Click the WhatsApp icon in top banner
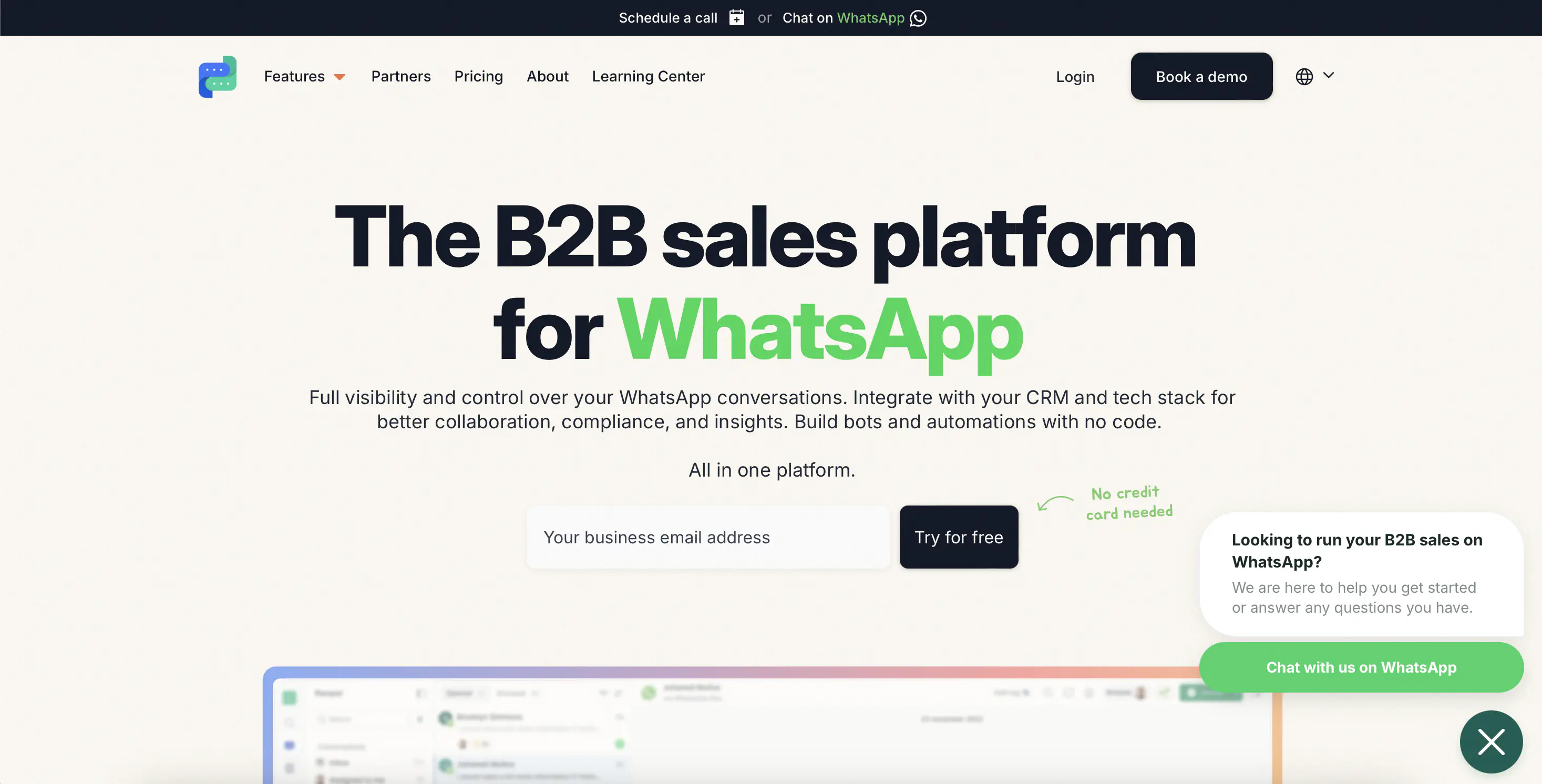 (x=918, y=17)
